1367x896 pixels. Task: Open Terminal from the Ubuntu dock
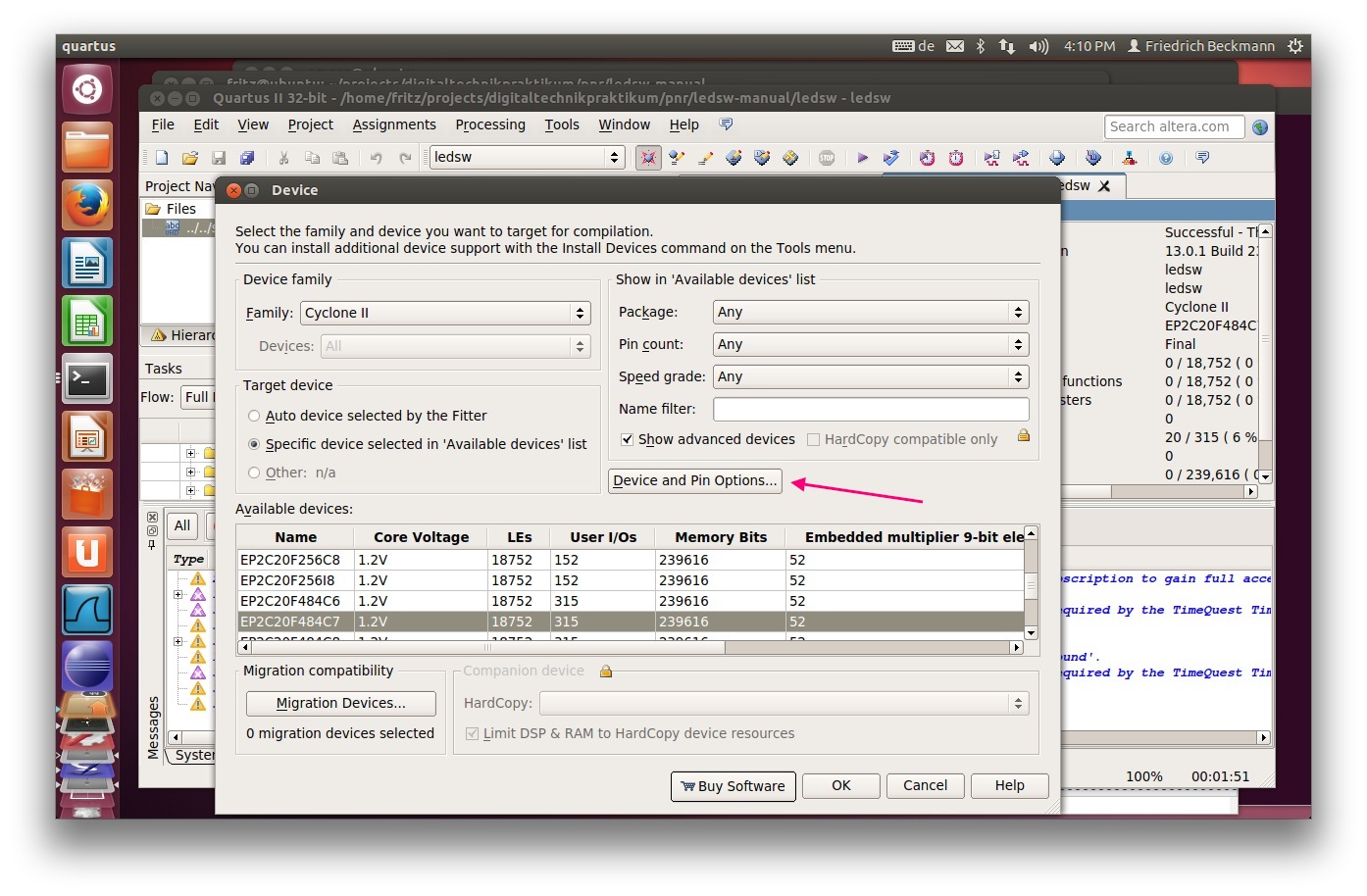(87, 378)
